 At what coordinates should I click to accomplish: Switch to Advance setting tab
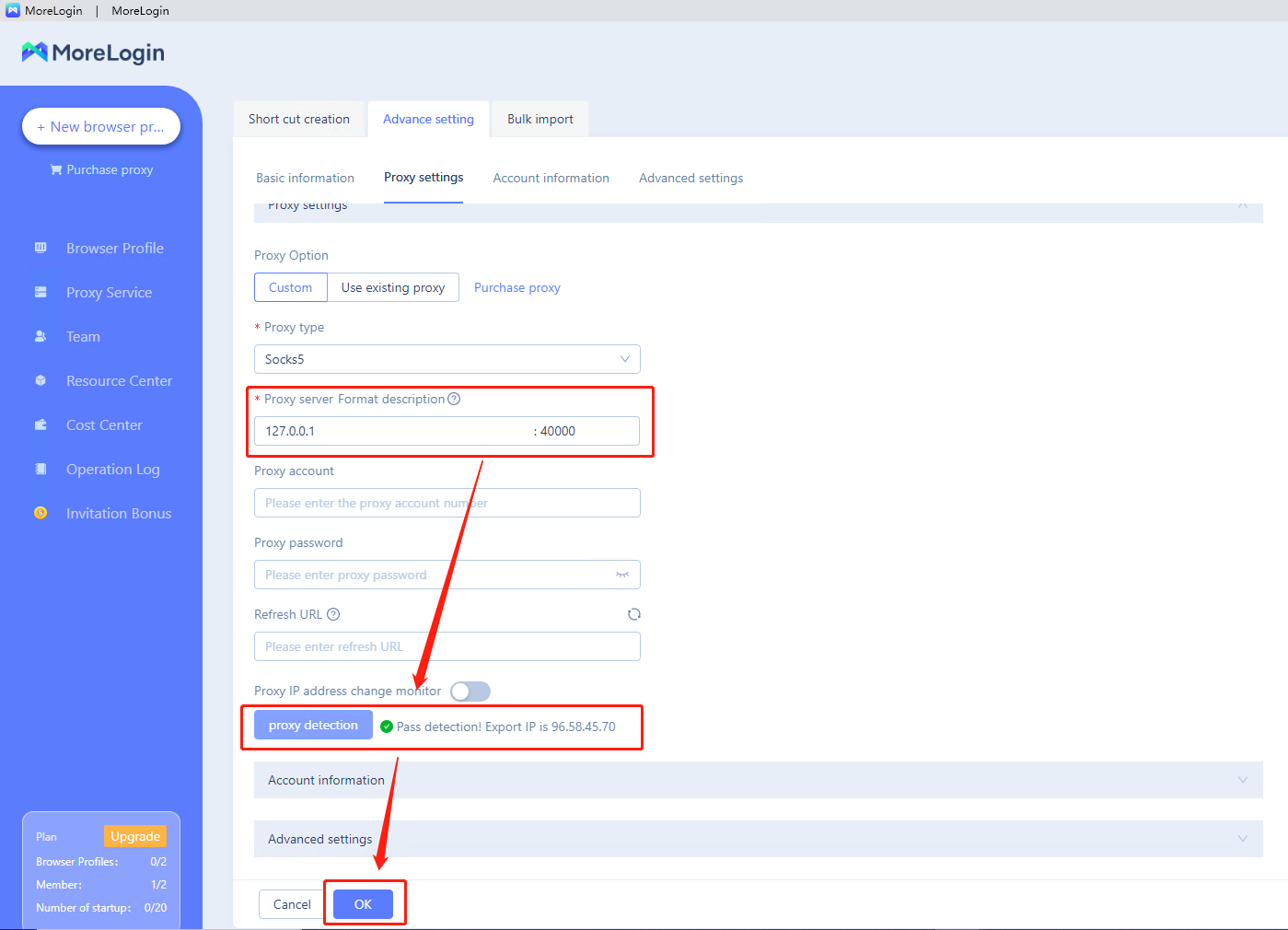428,119
